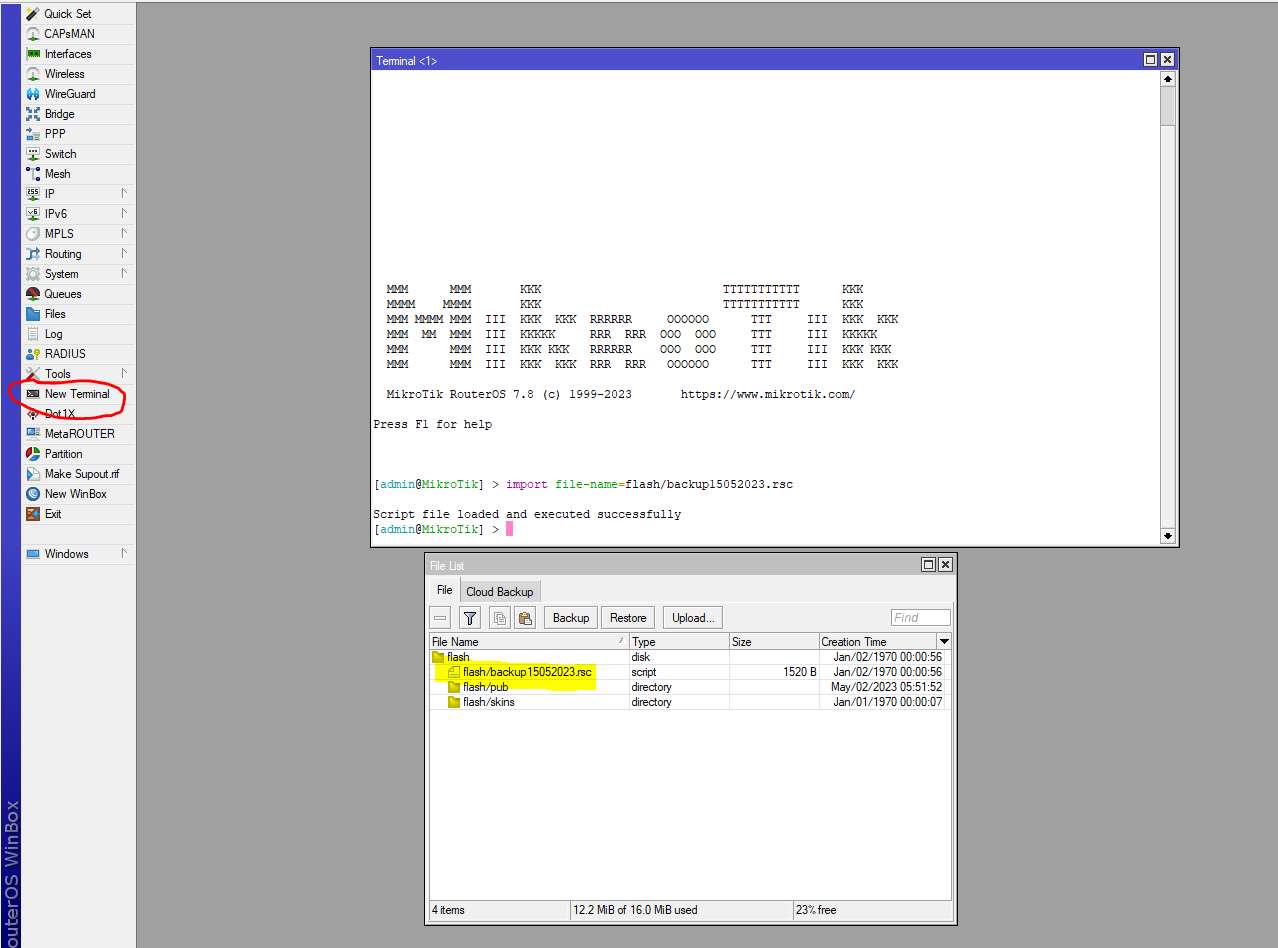The image size is (1278, 948).
Task: Switch to the Cloud Backup tab
Action: click(500, 591)
